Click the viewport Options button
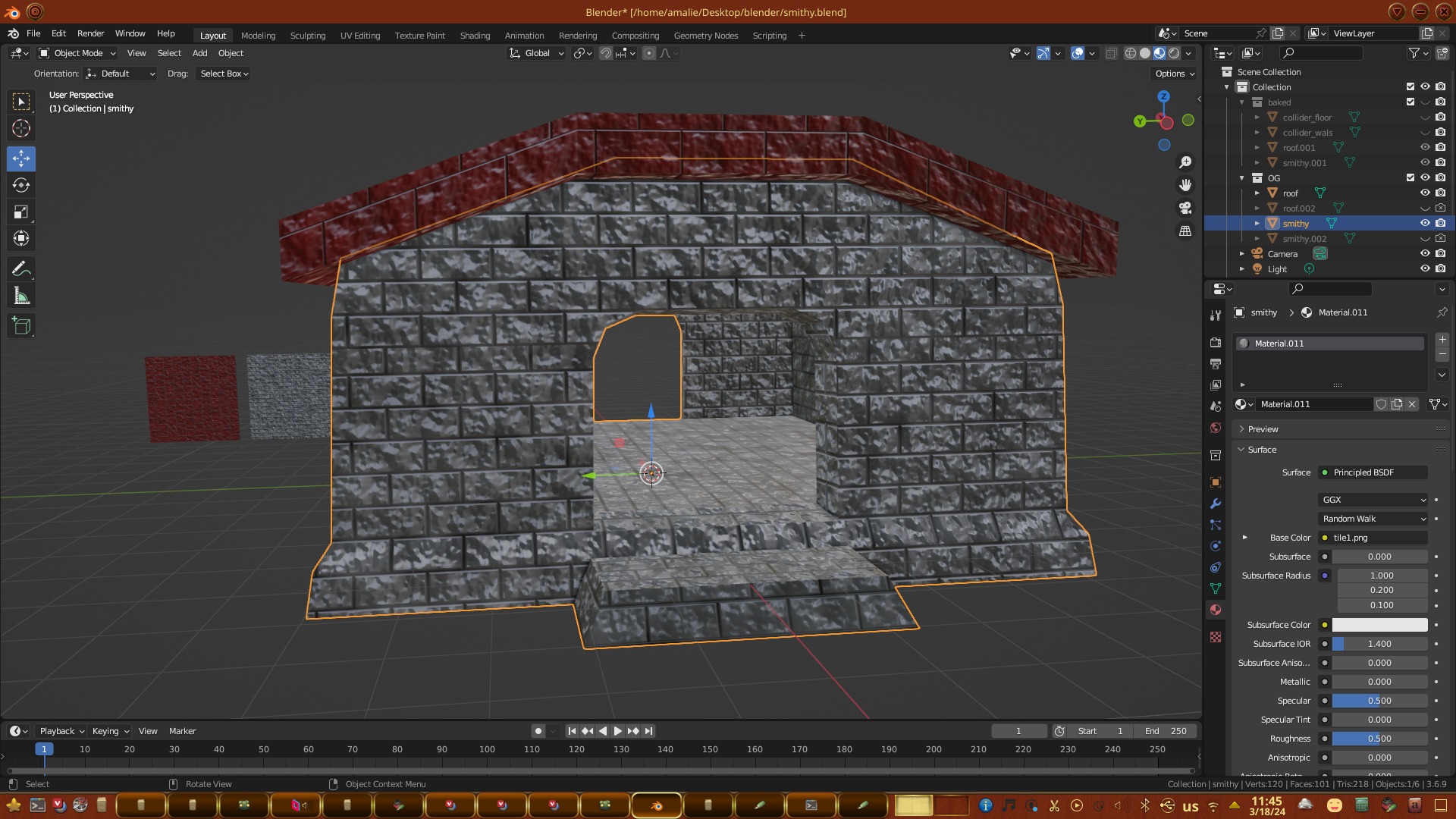This screenshot has width=1456, height=819. (x=1175, y=74)
